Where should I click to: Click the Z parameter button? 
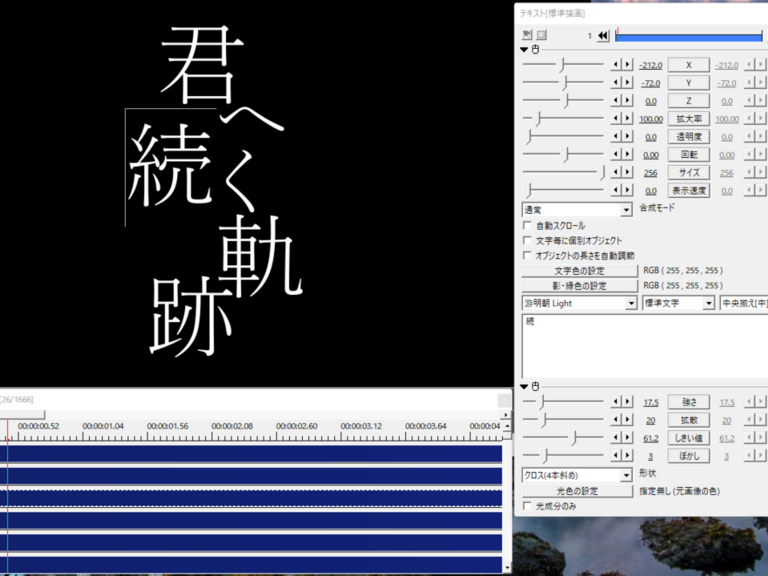coord(689,100)
